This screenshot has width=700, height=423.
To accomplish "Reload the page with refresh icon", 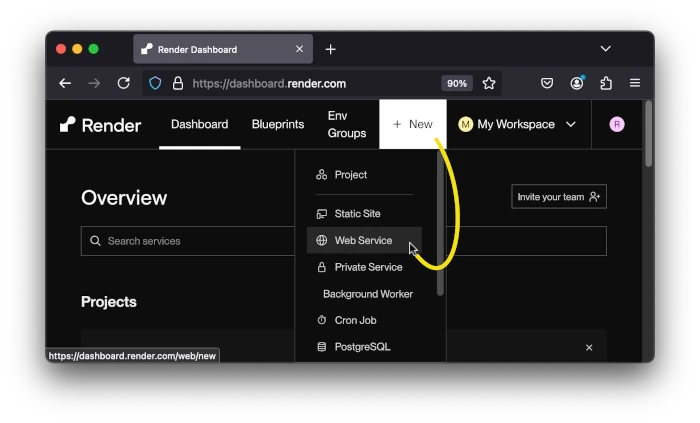I will (124, 83).
